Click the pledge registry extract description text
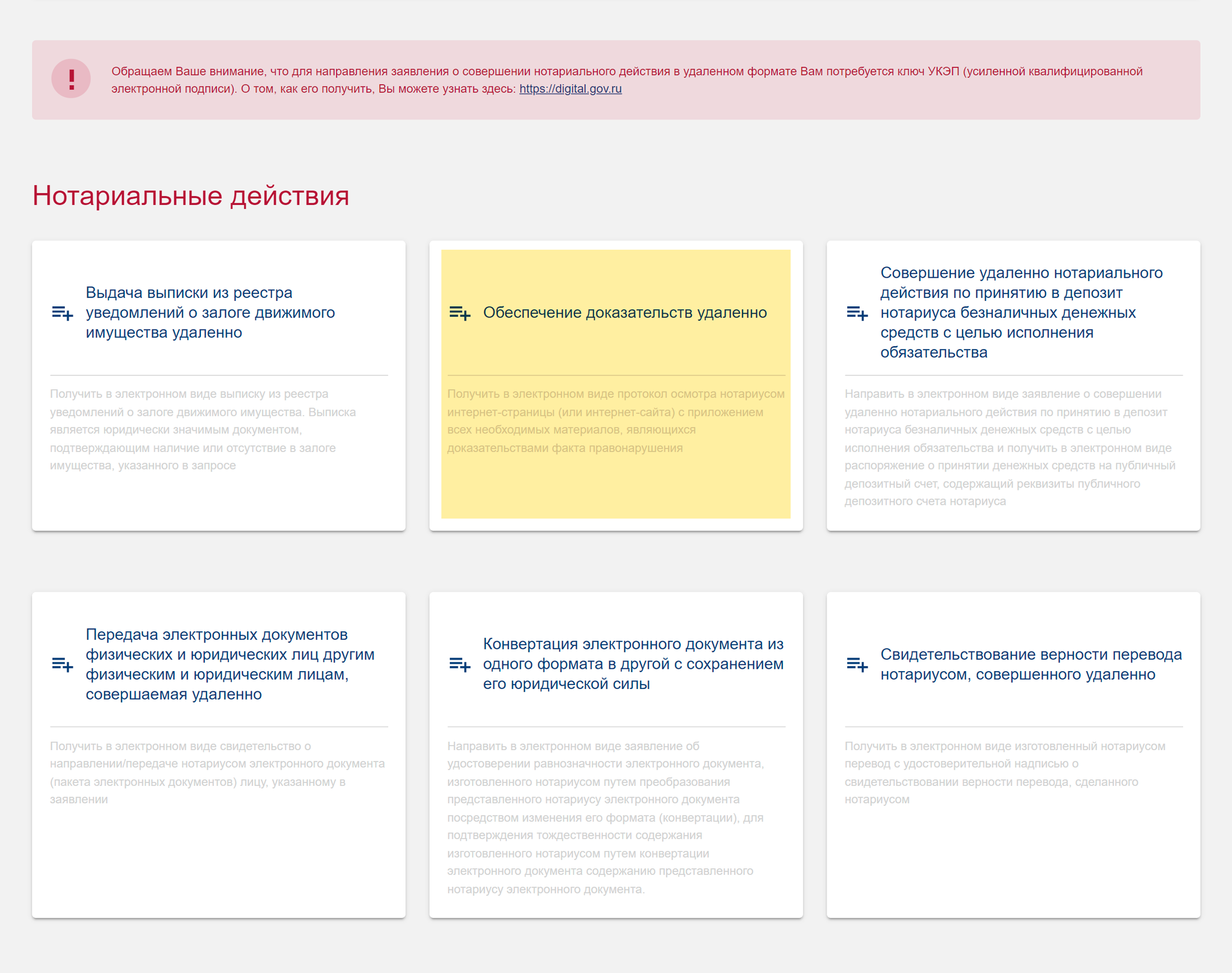Image resolution: width=1232 pixels, height=973 pixels. click(202, 430)
